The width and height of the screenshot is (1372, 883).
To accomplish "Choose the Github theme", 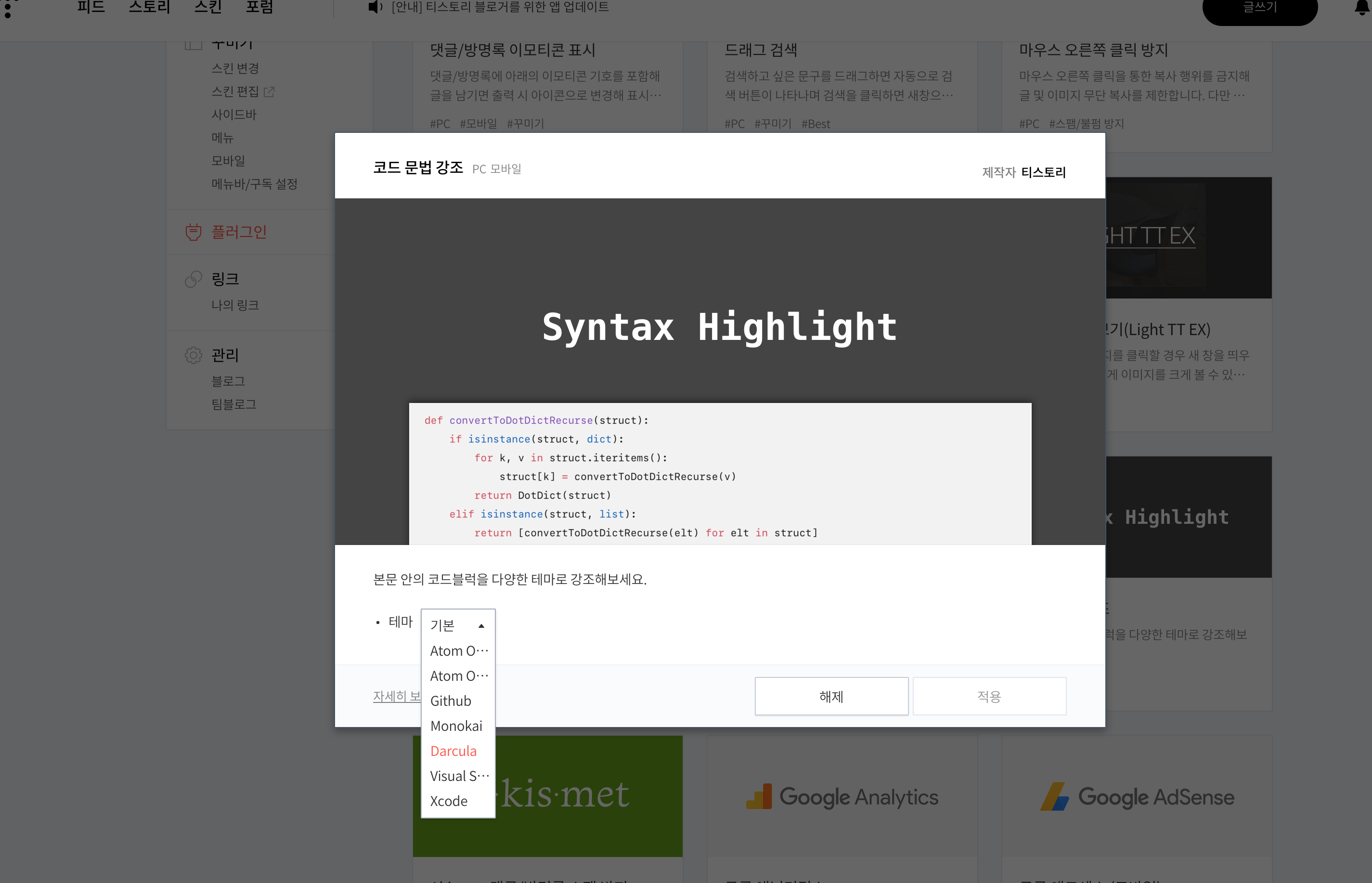I will (458, 701).
